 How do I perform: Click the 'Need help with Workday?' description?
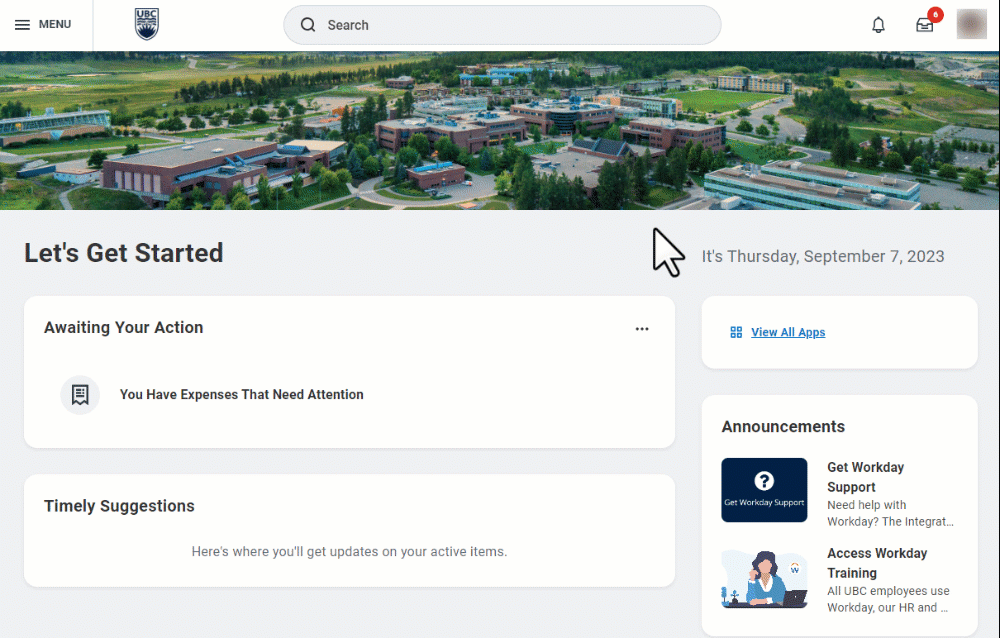click(x=889, y=513)
